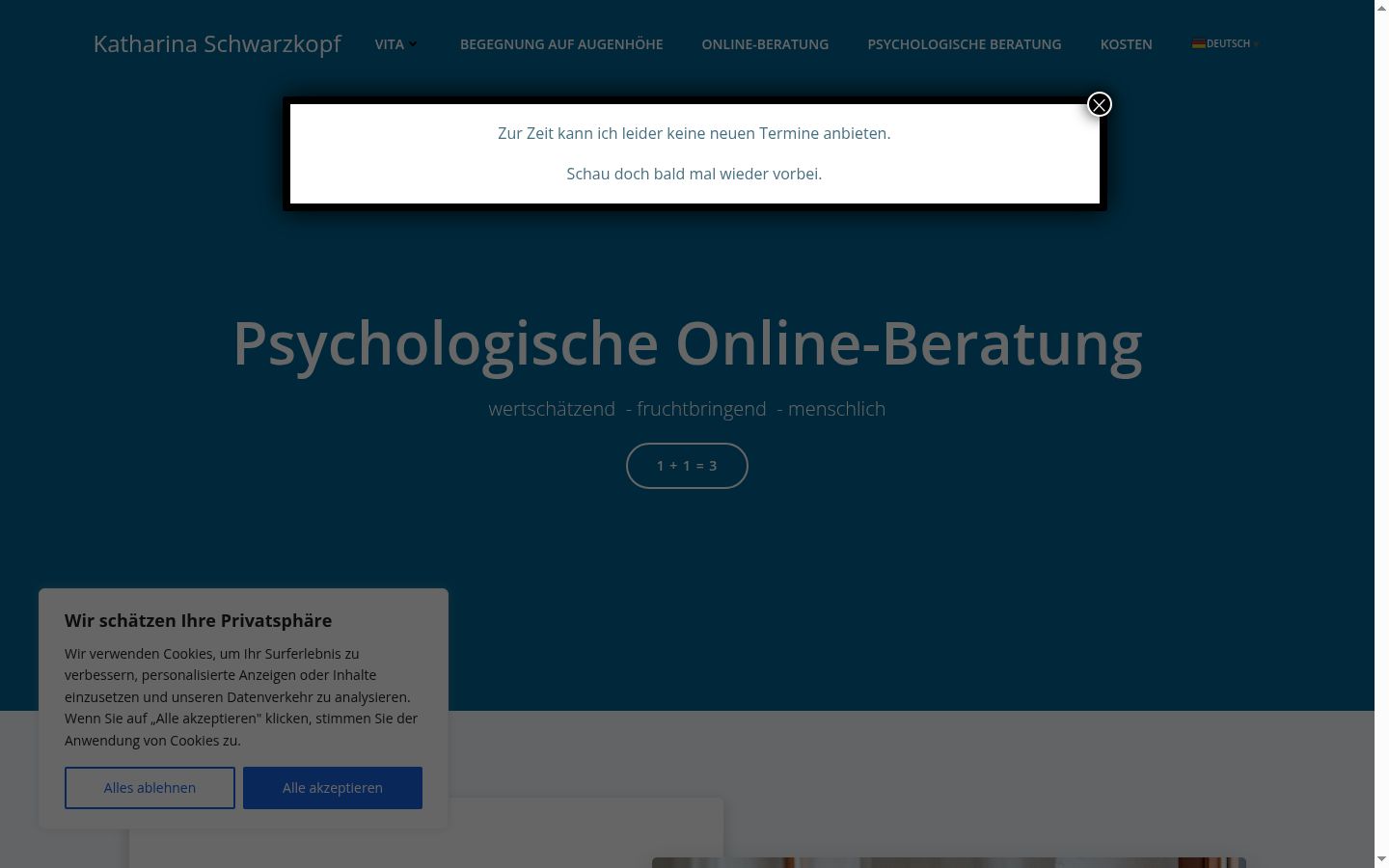Viewport: 1389px width, 868px height.
Task: Open the Katharina Schwarzkopf home link
Action: (217, 44)
